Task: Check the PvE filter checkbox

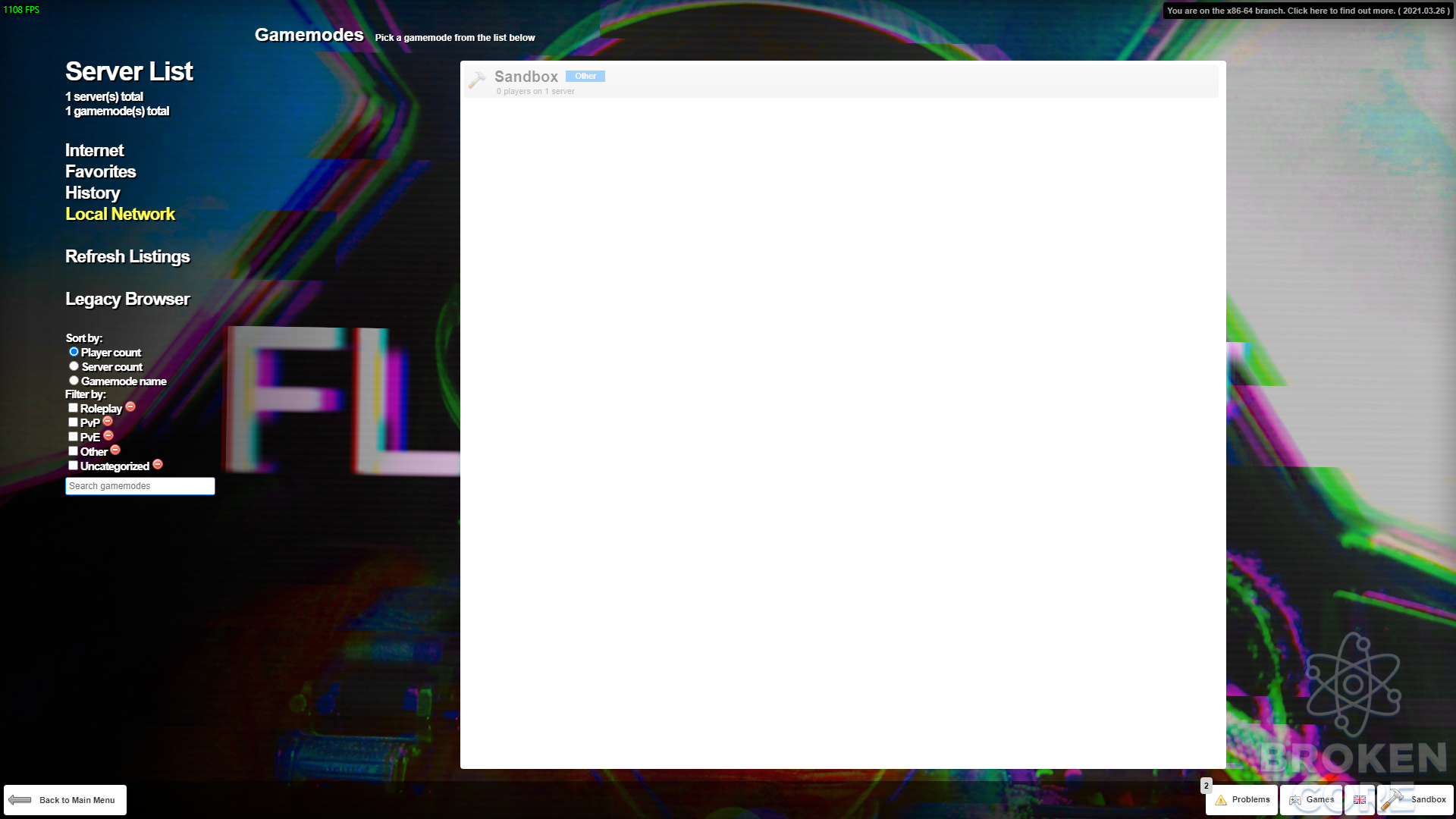Action: click(x=73, y=437)
